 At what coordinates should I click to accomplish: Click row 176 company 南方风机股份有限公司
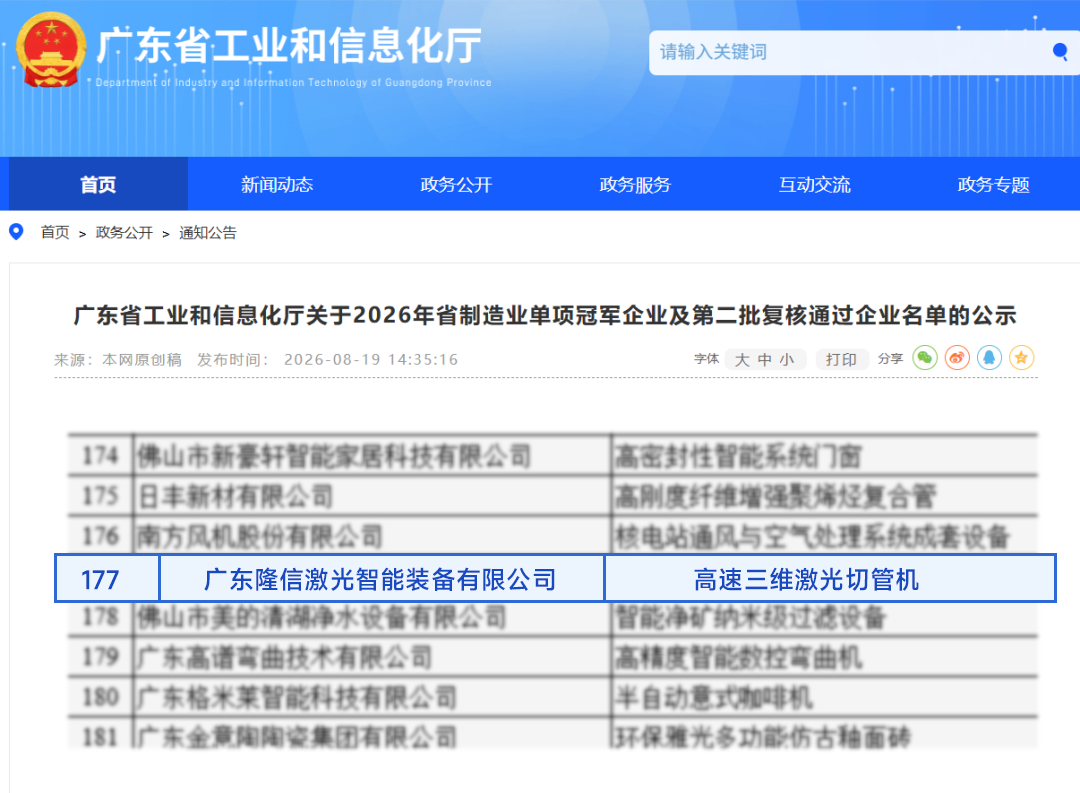tap(260, 537)
